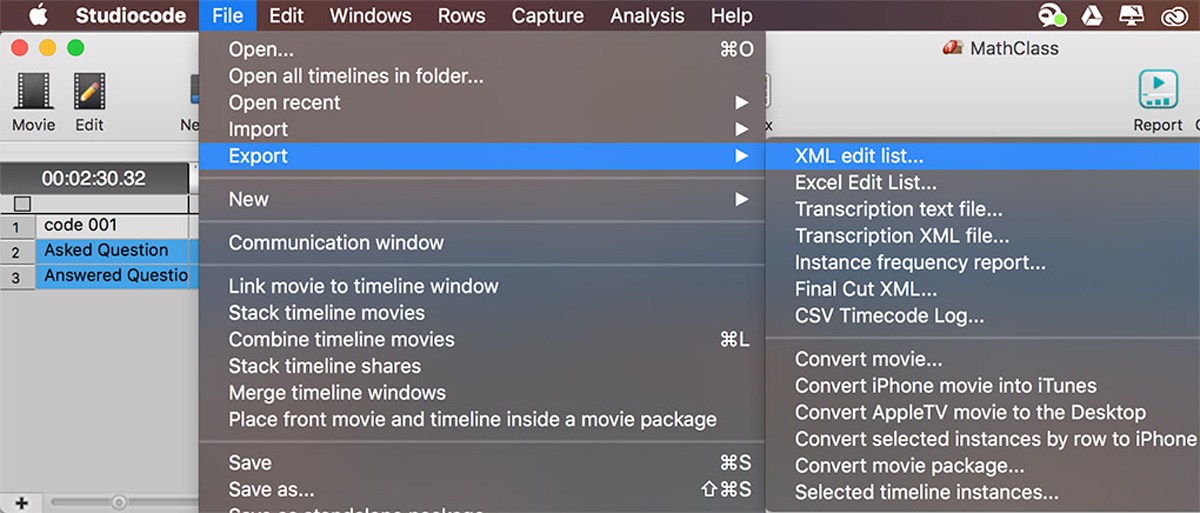The image size is (1200, 513).
Task: Click the Movie toolbar icon
Action: [33, 102]
